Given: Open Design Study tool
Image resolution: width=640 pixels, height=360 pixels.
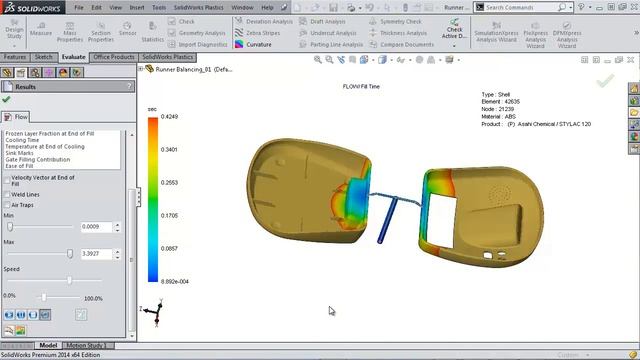Looking at the screenshot, I should point(14,29).
